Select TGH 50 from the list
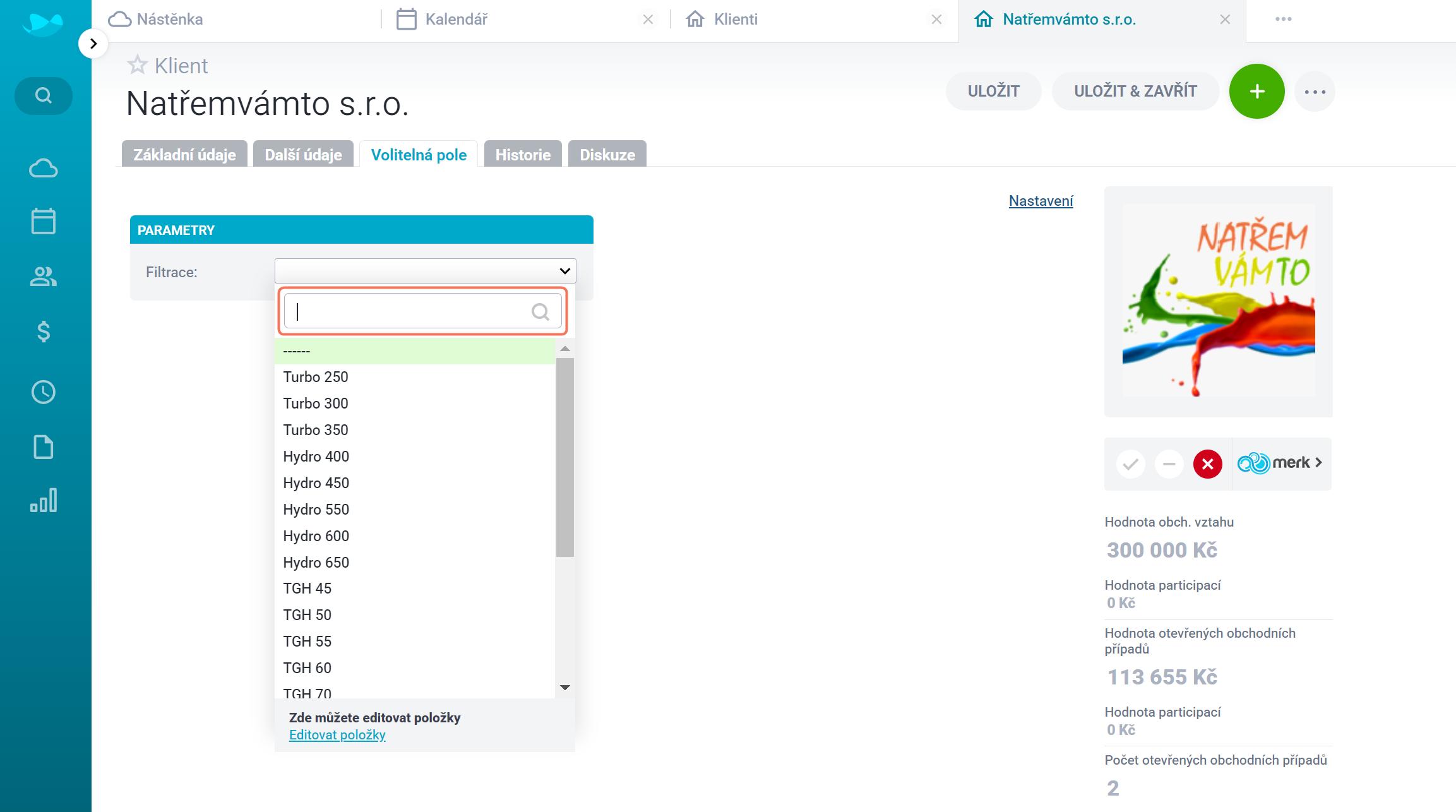This screenshot has width=1456, height=812. tap(415, 615)
